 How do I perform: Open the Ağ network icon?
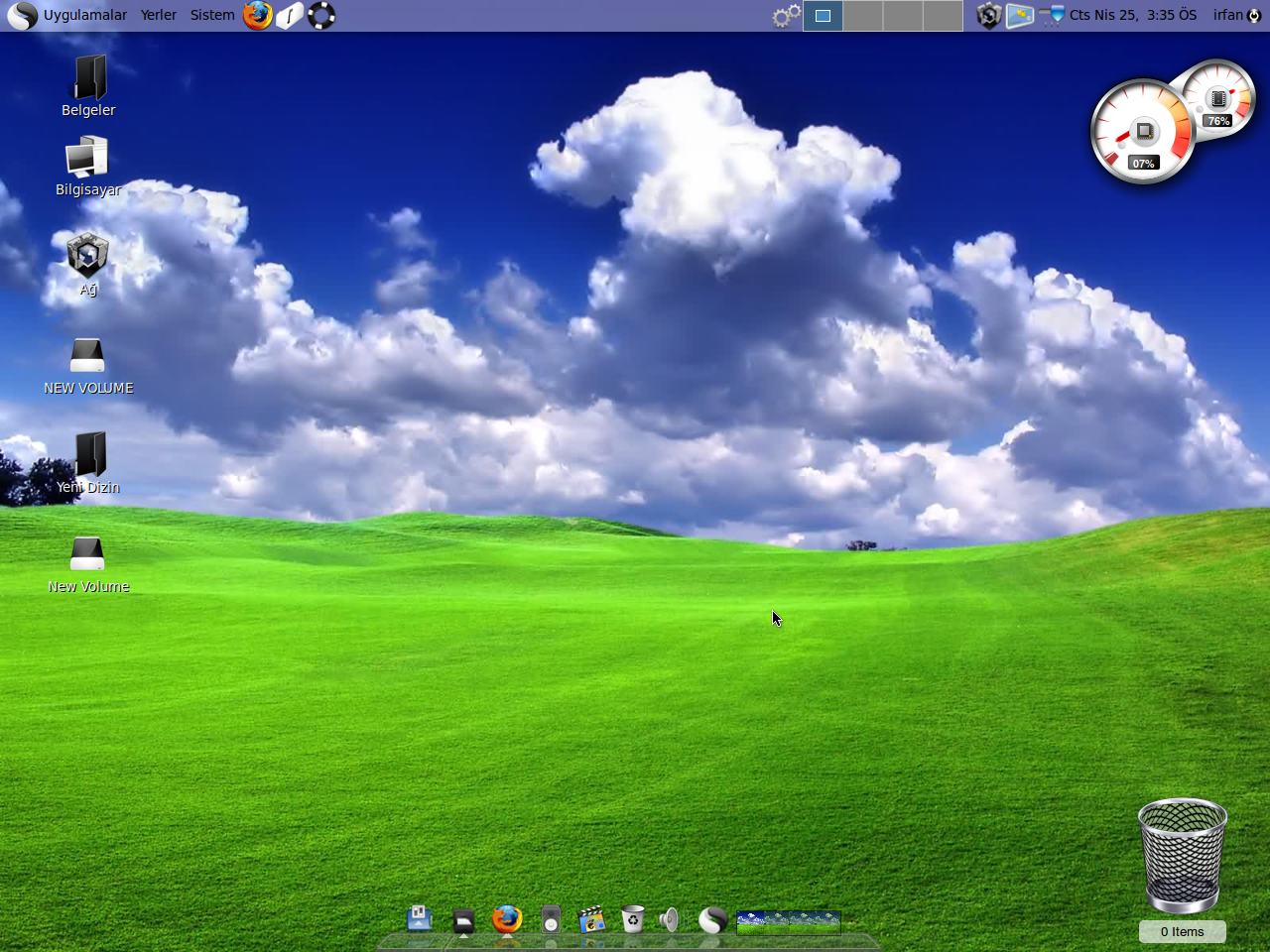point(87,257)
